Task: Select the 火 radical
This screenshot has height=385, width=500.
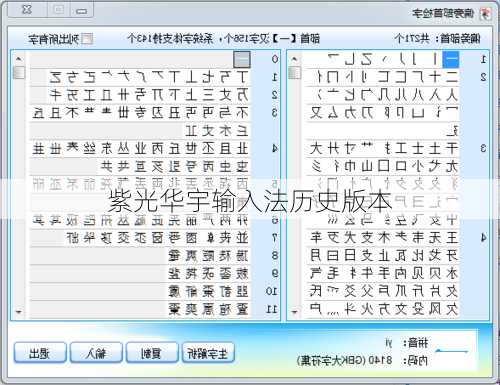Action: (x=367, y=309)
